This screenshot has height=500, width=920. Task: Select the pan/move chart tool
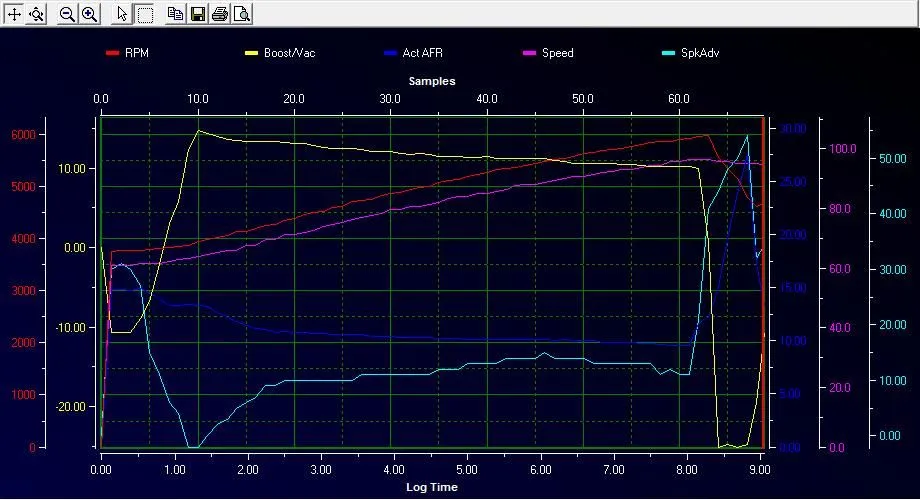click(14, 14)
